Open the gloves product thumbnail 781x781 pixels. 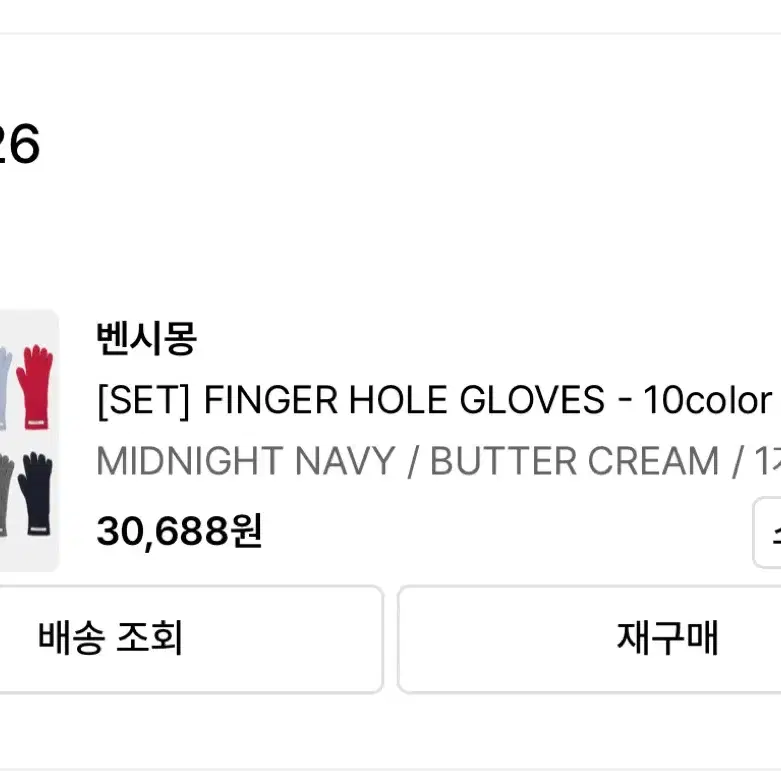29,440
